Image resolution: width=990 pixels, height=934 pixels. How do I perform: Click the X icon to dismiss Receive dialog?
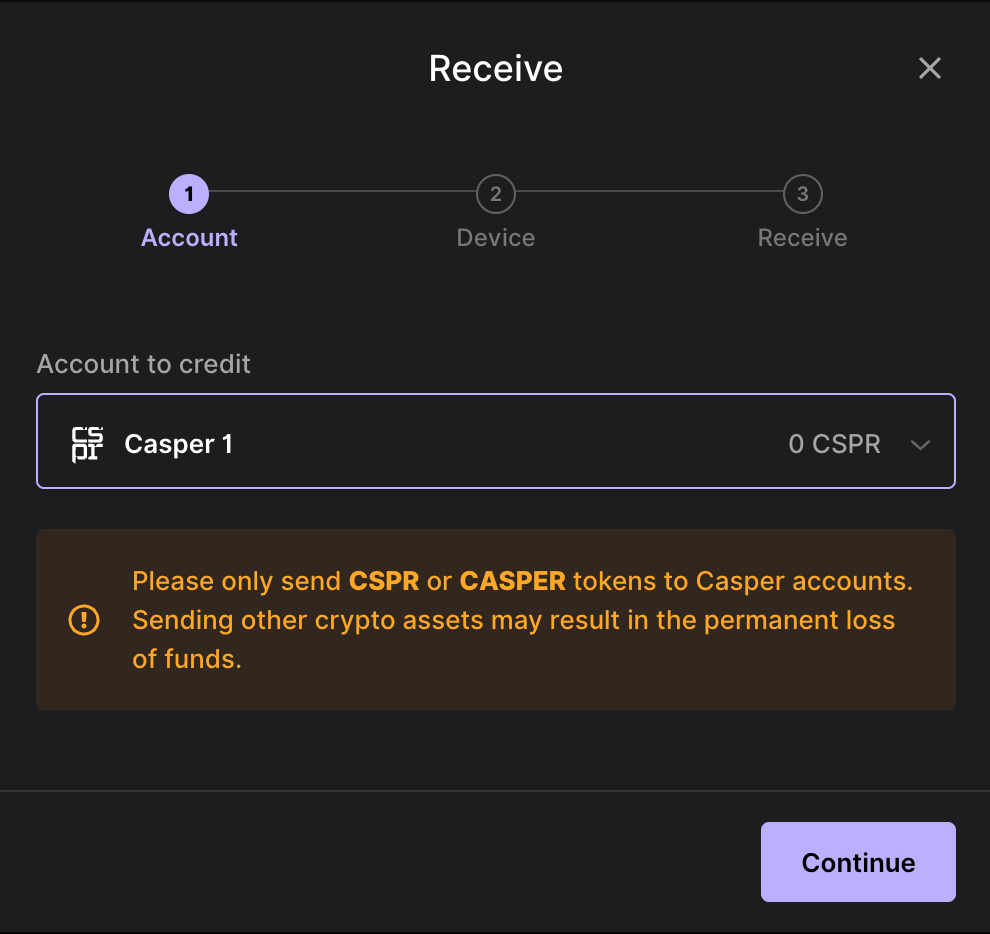click(930, 68)
